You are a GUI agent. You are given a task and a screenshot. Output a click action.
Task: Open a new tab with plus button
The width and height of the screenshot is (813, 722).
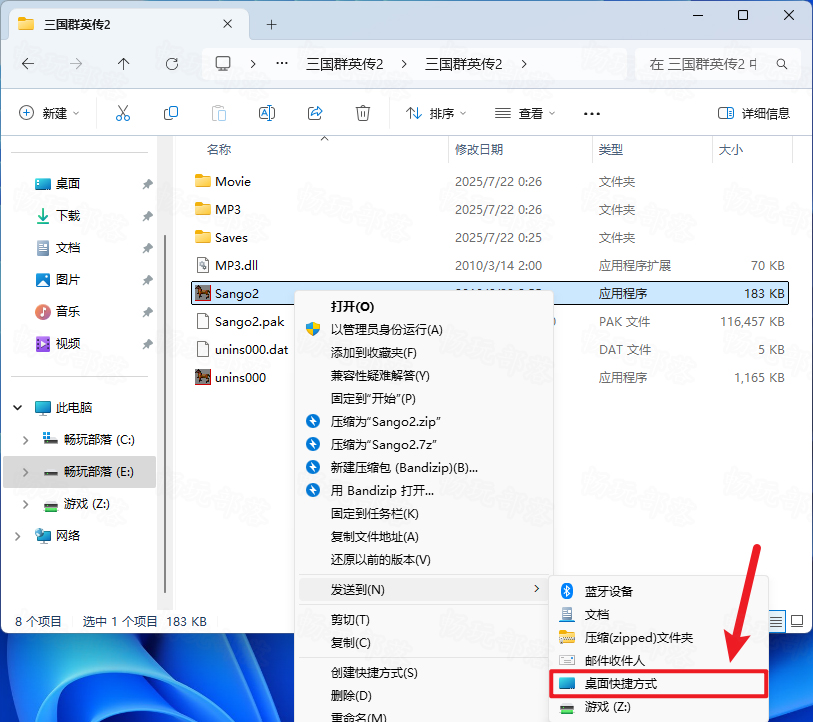[271, 24]
